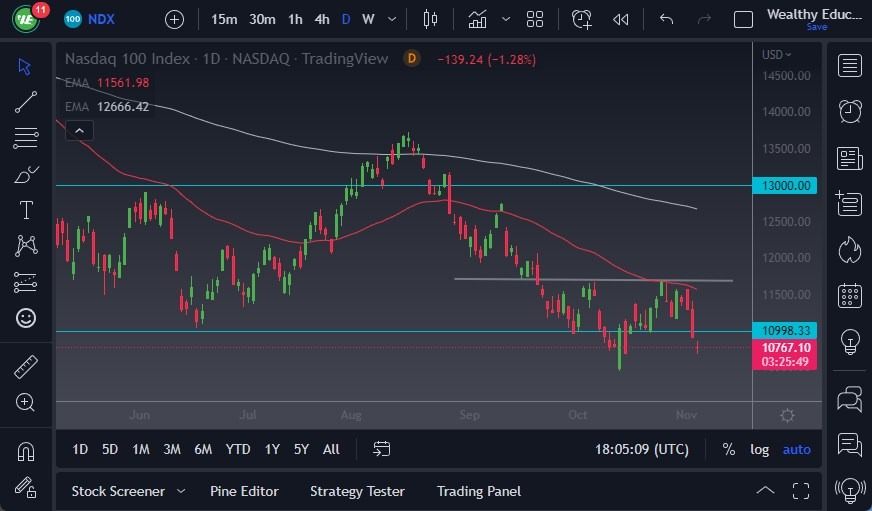Click the 10998.33 horizontal line price label

point(784,330)
